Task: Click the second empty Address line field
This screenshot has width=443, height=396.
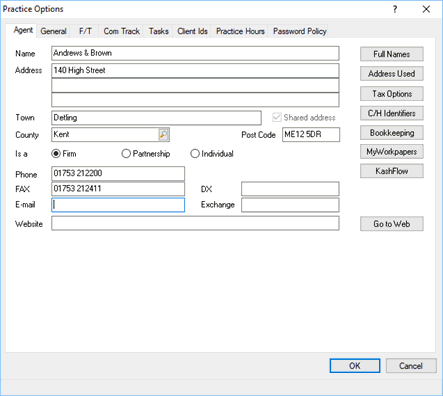Action: coord(195,85)
